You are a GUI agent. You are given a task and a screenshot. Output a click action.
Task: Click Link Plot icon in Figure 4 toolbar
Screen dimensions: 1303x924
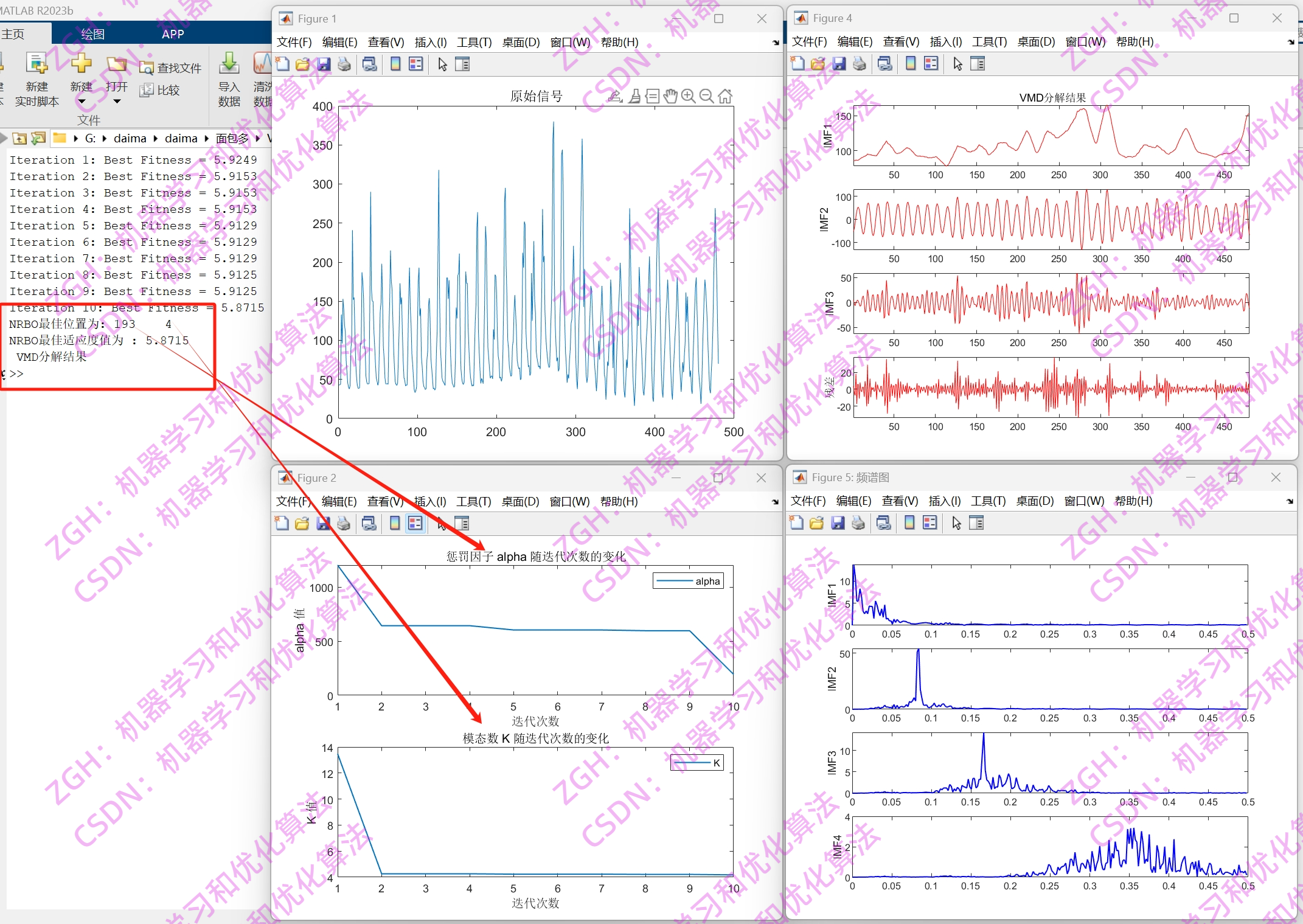884,64
